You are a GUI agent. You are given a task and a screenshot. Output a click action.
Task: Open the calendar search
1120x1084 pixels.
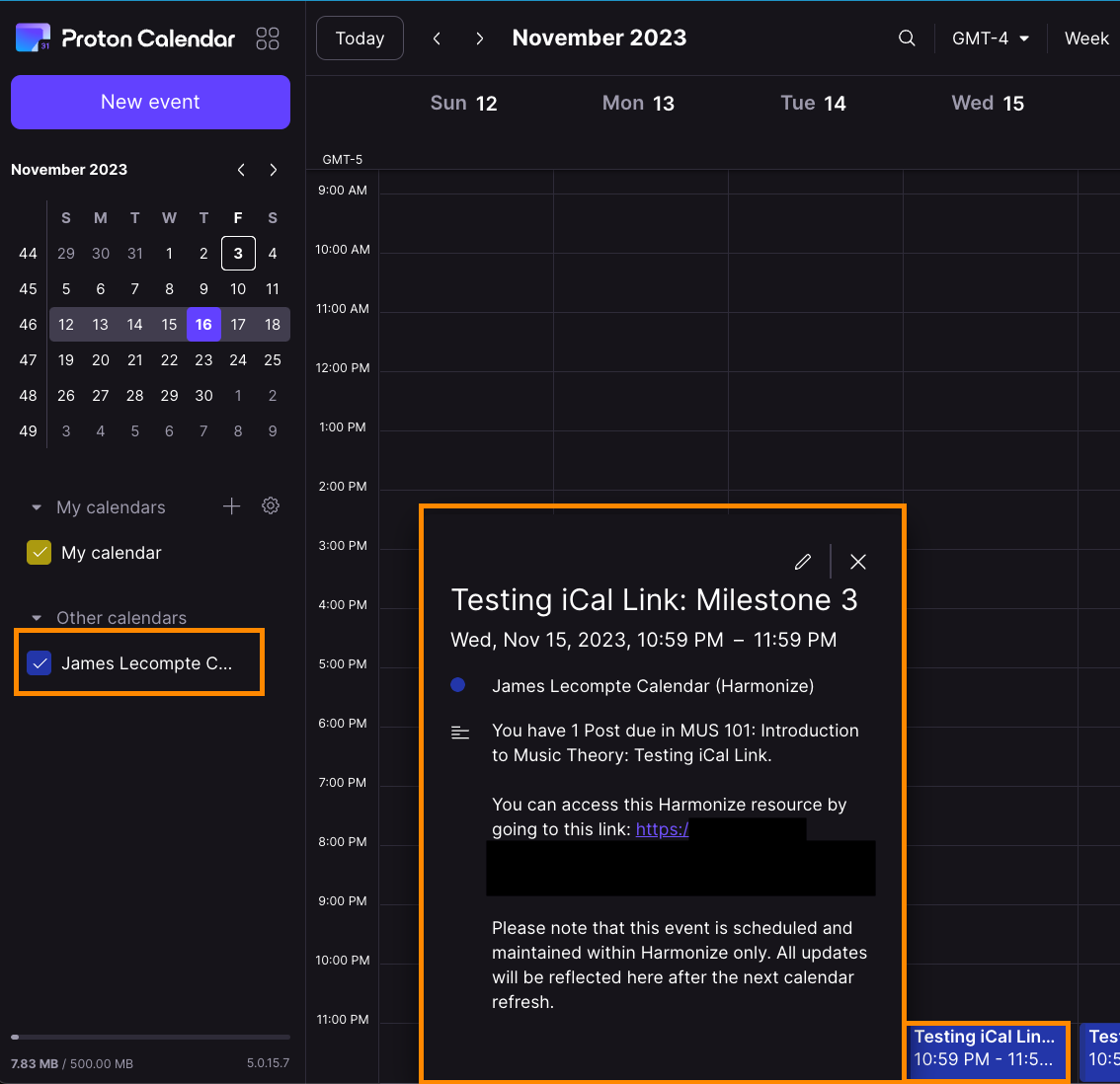(907, 39)
